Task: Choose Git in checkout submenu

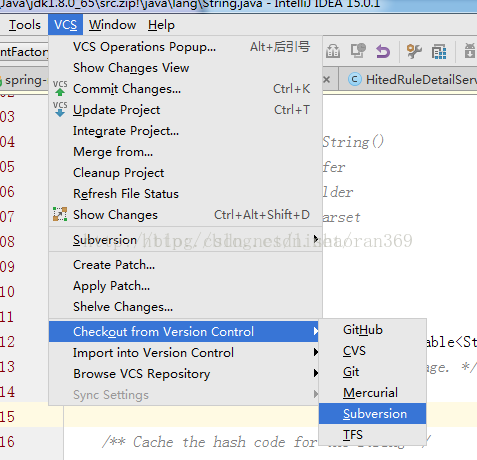Action: (372, 372)
